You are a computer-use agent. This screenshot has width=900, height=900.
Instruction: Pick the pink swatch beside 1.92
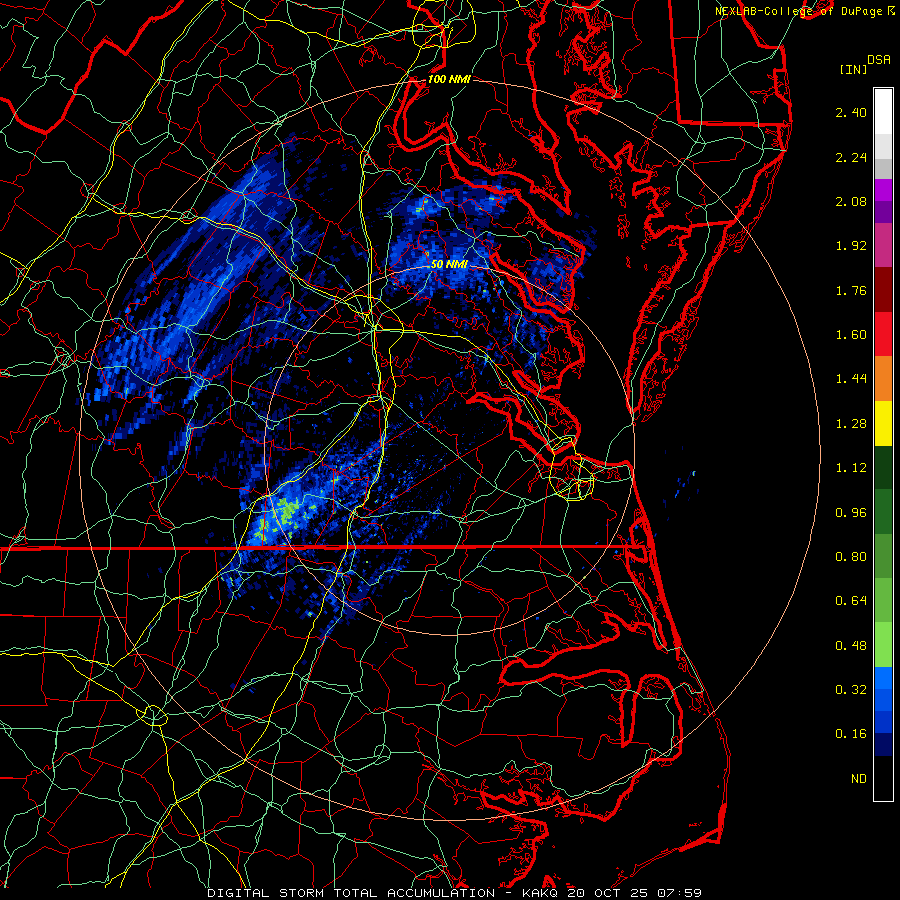[883, 245]
